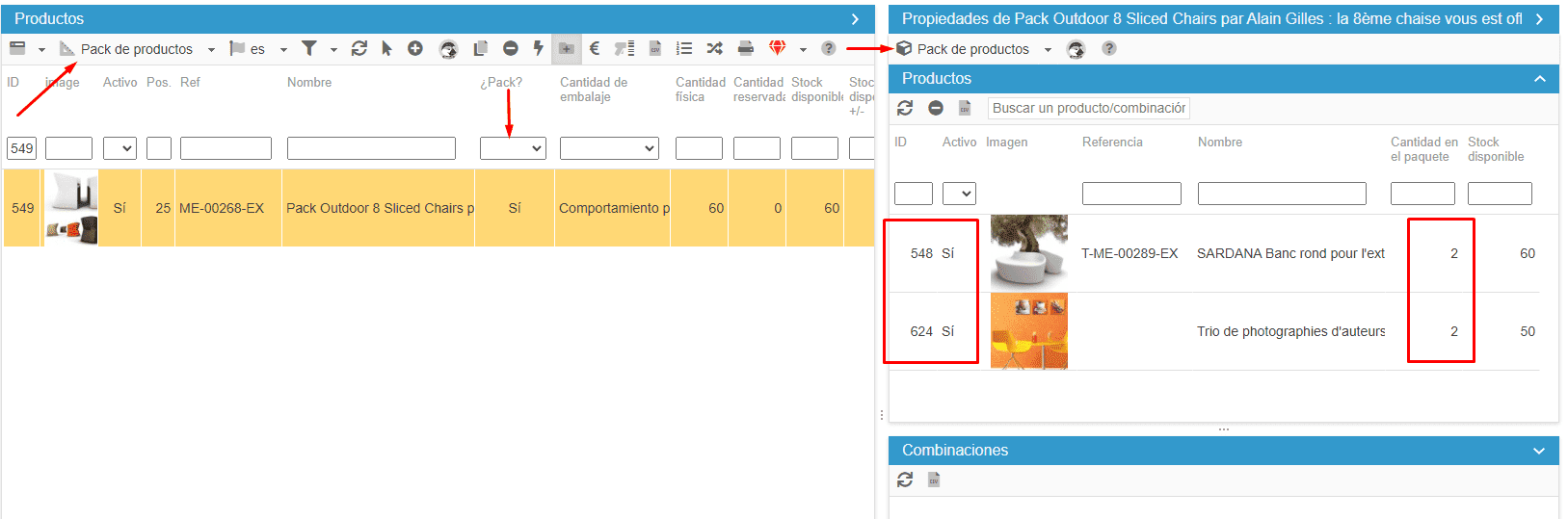The width and height of the screenshot is (1568, 519).
Task: Refresh the left Productos grid
Action: [359, 48]
